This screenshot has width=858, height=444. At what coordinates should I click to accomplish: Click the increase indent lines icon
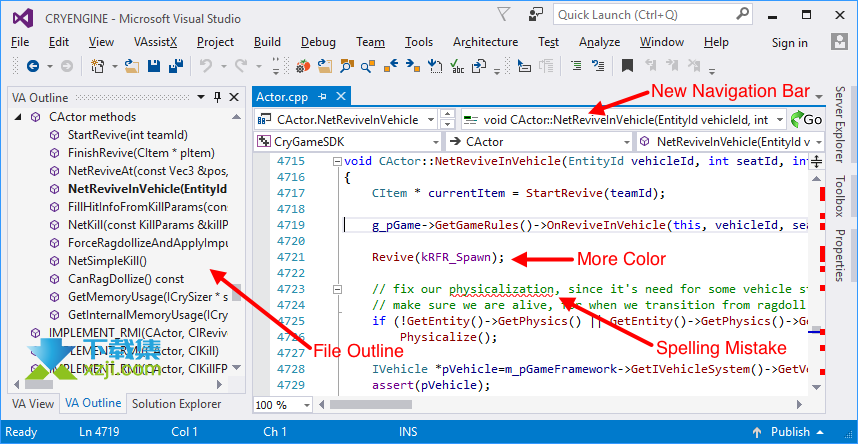click(576, 66)
